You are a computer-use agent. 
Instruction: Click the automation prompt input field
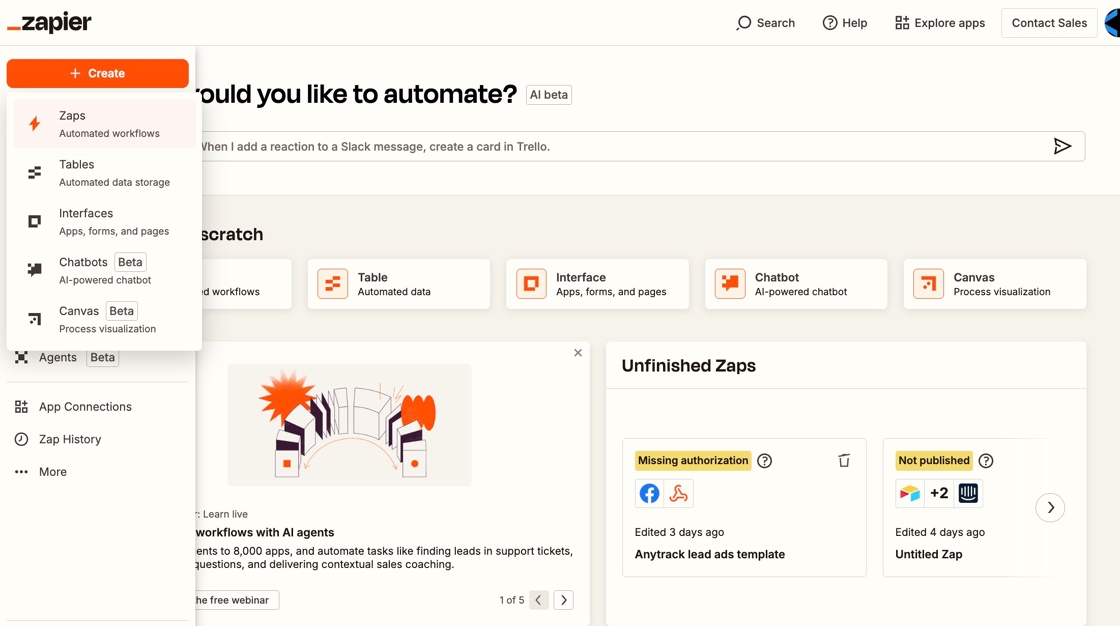click(x=620, y=146)
